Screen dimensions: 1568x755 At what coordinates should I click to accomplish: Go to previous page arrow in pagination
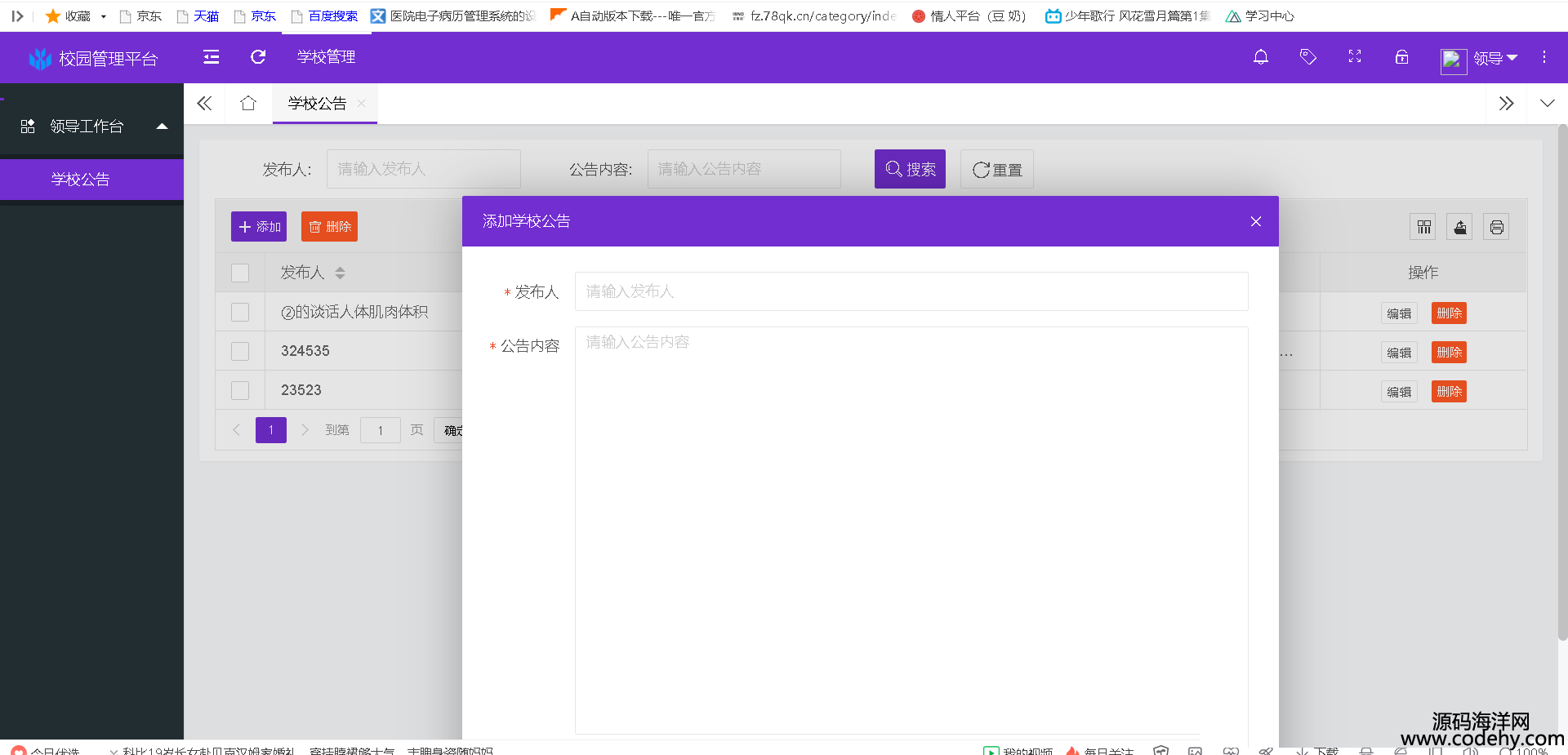click(x=236, y=430)
